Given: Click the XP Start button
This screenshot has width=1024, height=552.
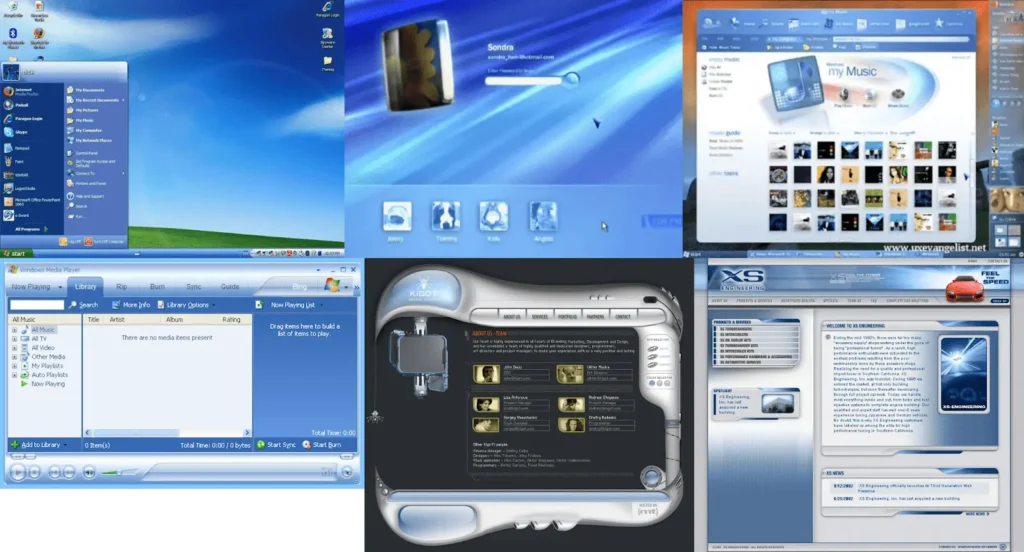Looking at the screenshot, I should (16, 253).
